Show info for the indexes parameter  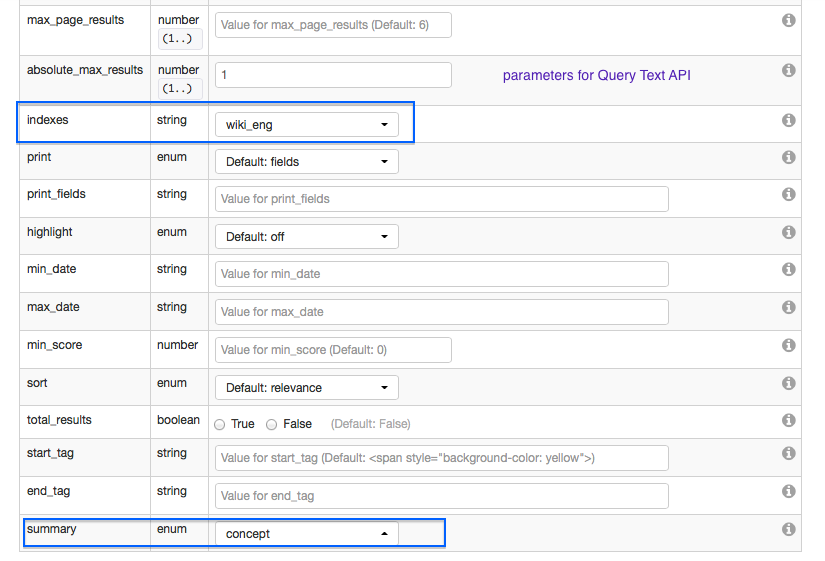click(788, 120)
